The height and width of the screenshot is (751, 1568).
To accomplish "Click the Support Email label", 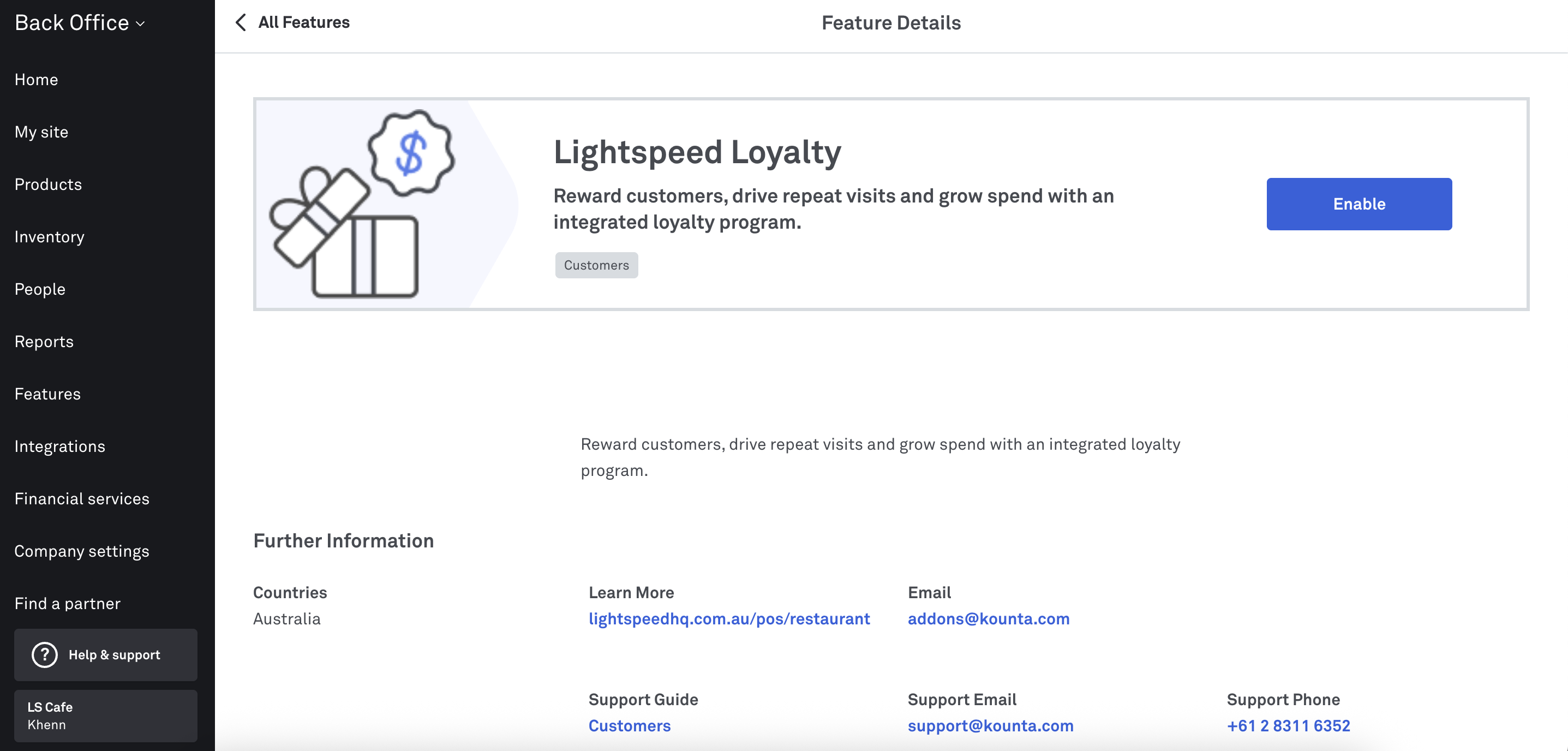I will coord(962,699).
